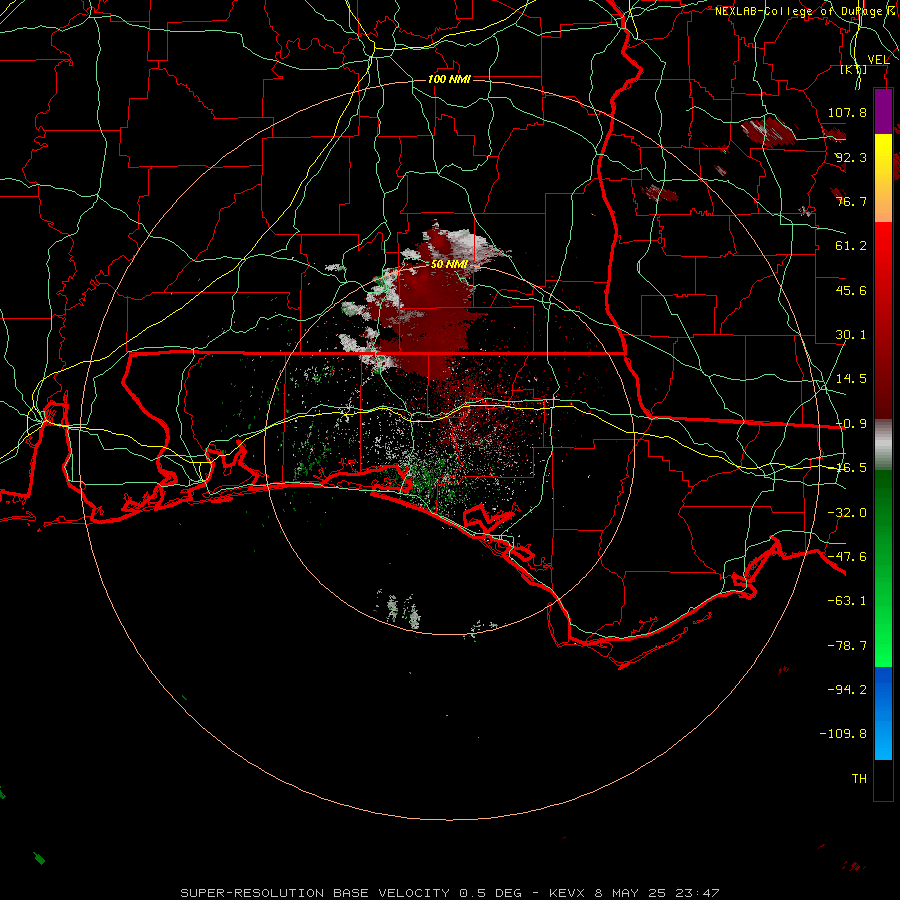Select the -63.1 velocity scale value
The height and width of the screenshot is (900, 900).
847,601
